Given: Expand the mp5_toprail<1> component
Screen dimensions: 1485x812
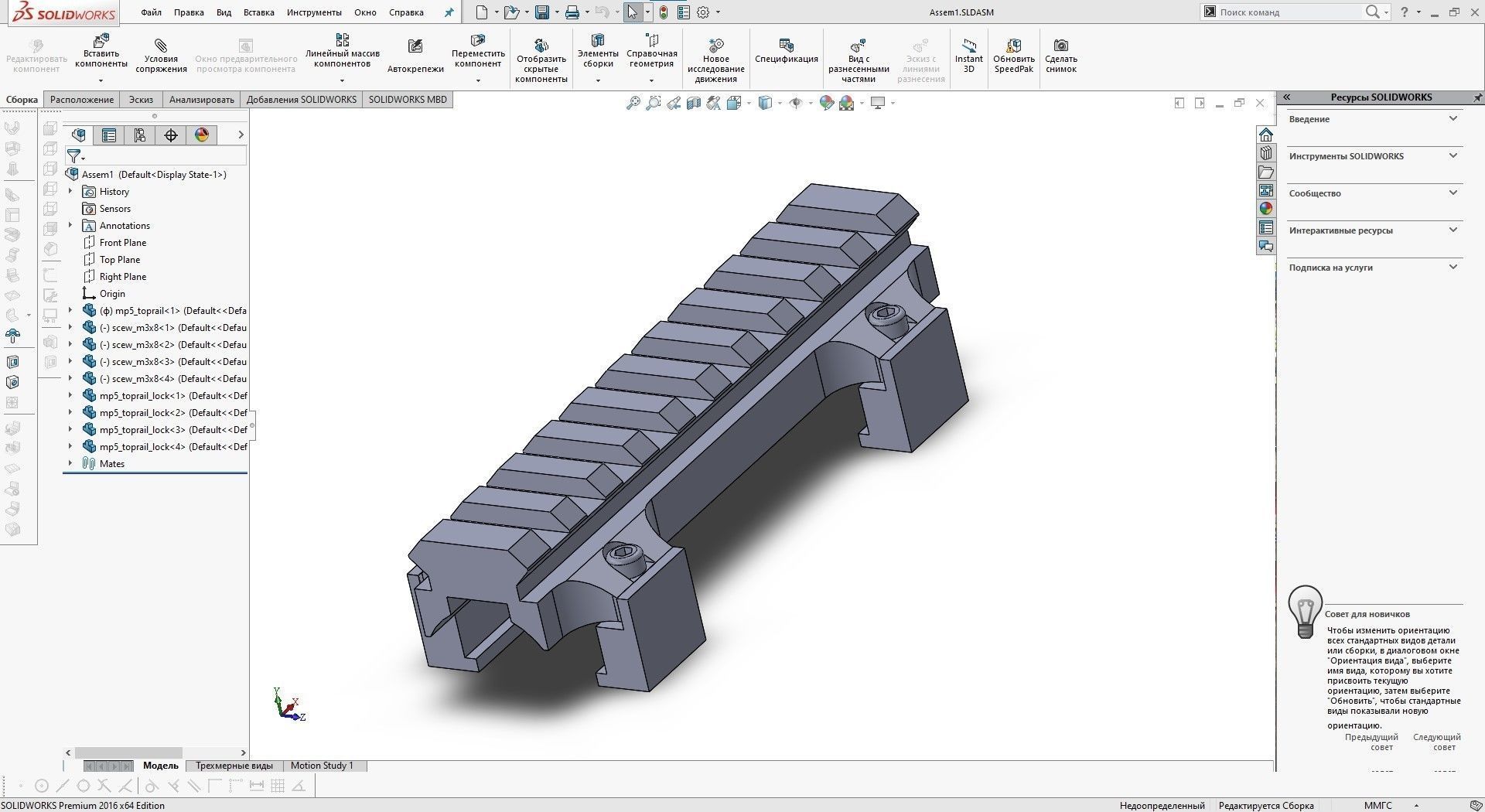Looking at the screenshot, I should coord(70,310).
